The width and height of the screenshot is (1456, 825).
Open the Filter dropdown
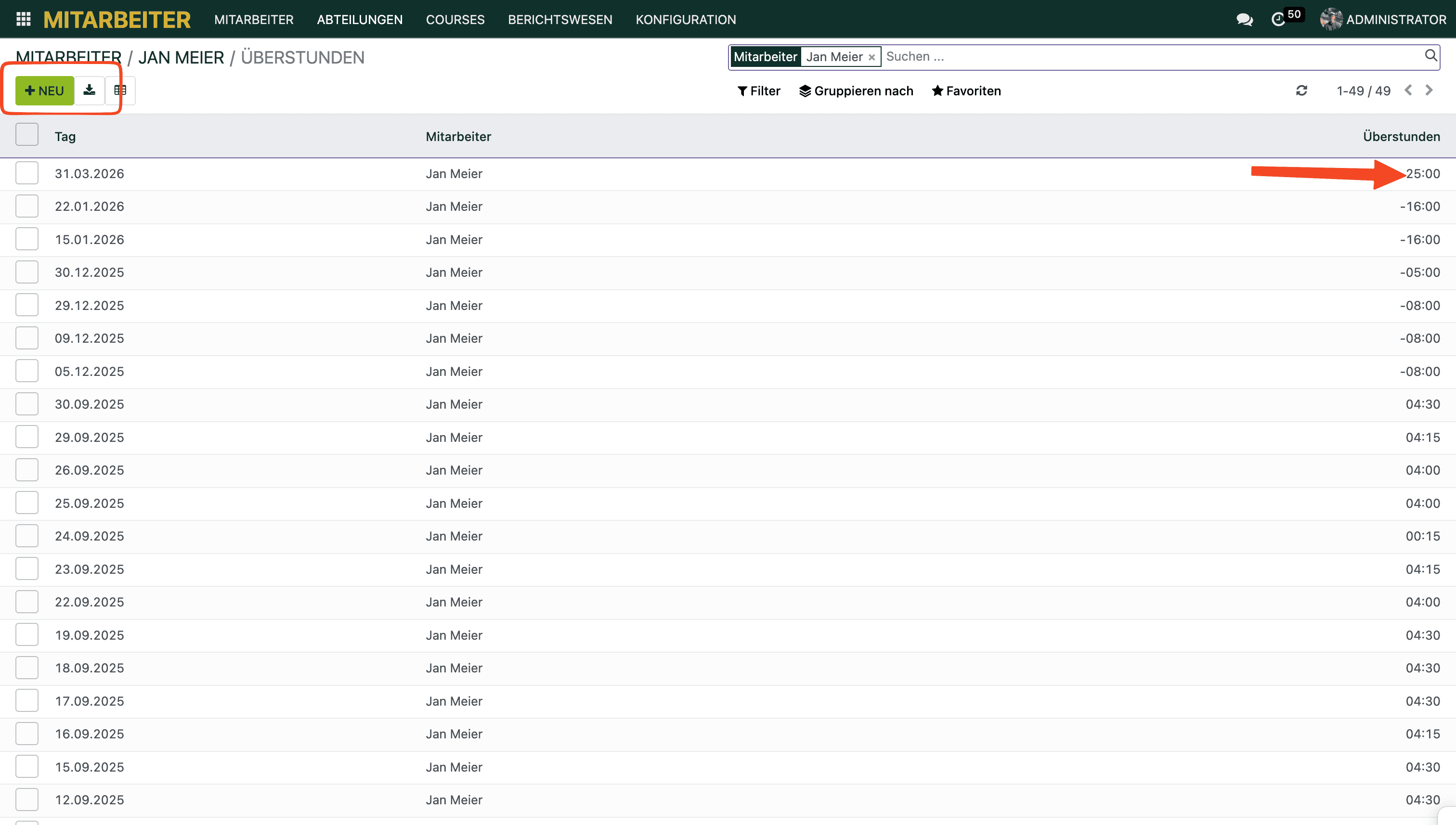[x=758, y=90]
